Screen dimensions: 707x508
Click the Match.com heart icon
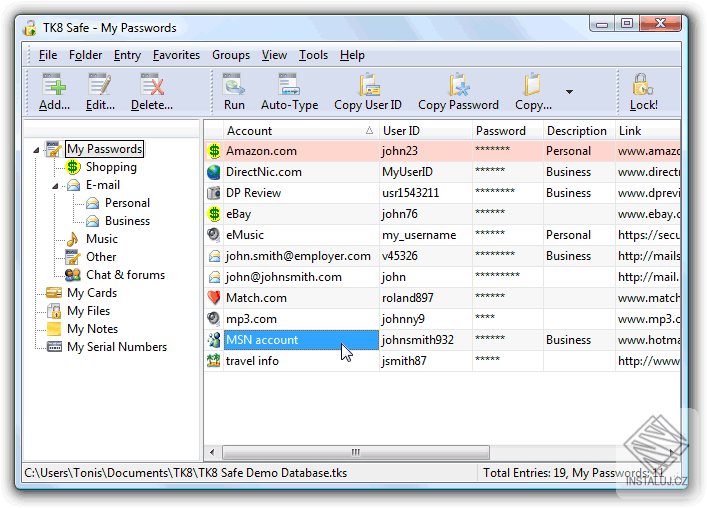point(214,297)
